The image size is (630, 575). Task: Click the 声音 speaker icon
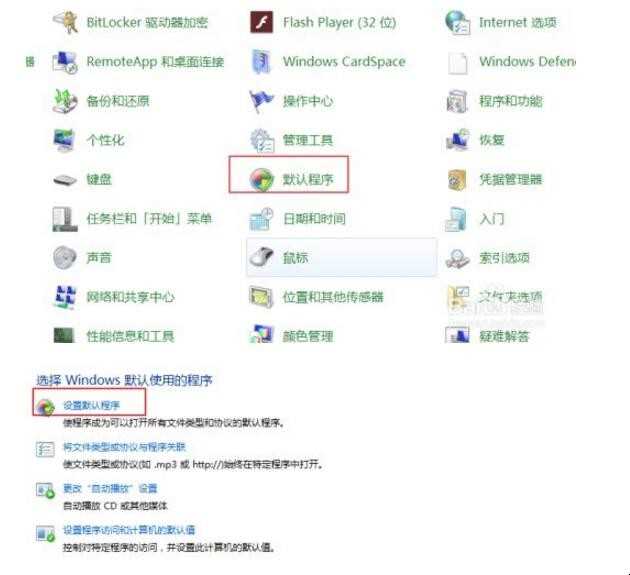pos(65,257)
